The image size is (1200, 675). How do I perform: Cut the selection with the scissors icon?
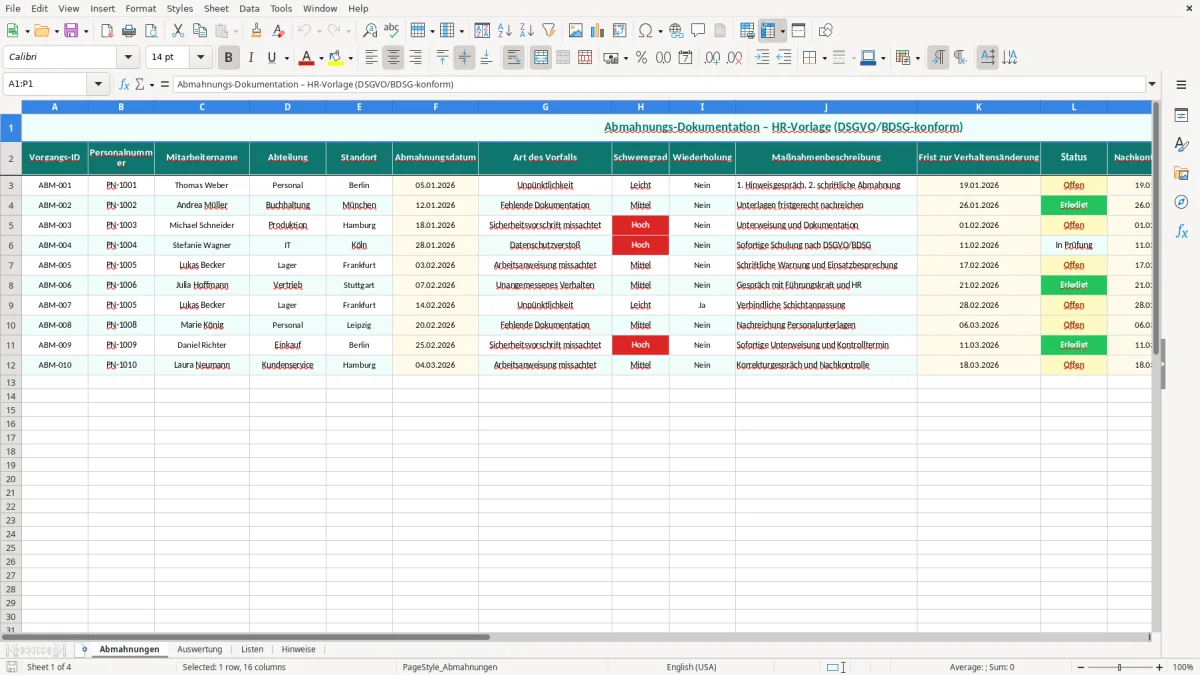coord(178,31)
